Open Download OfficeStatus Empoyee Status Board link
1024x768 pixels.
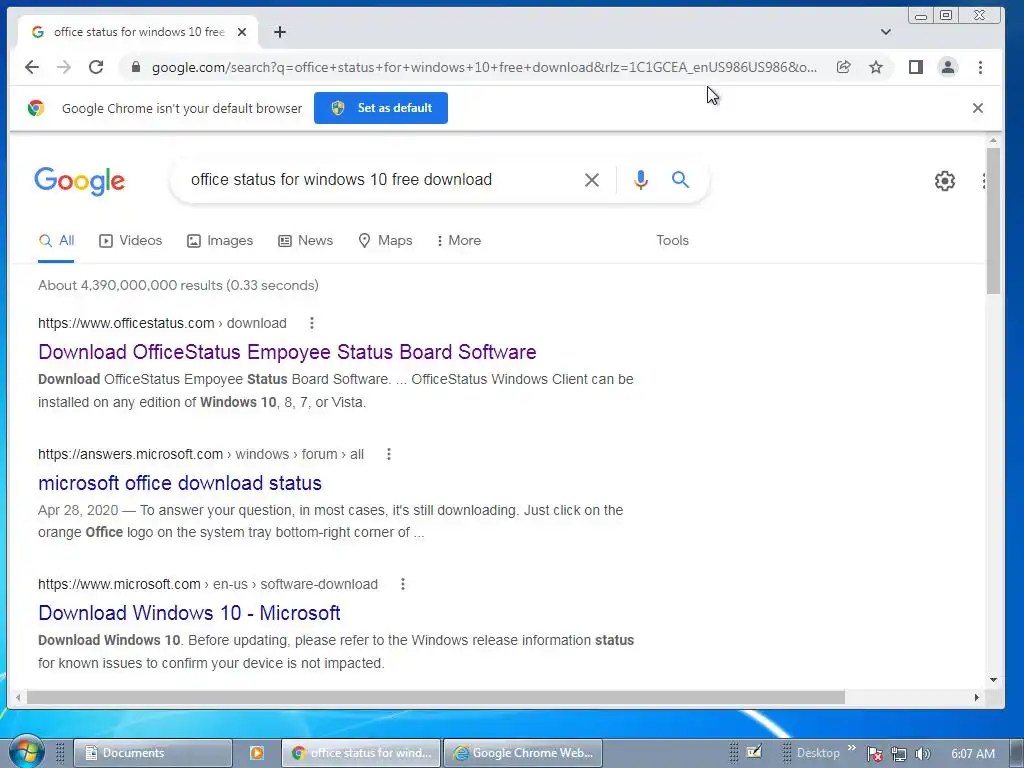click(287, 352)
